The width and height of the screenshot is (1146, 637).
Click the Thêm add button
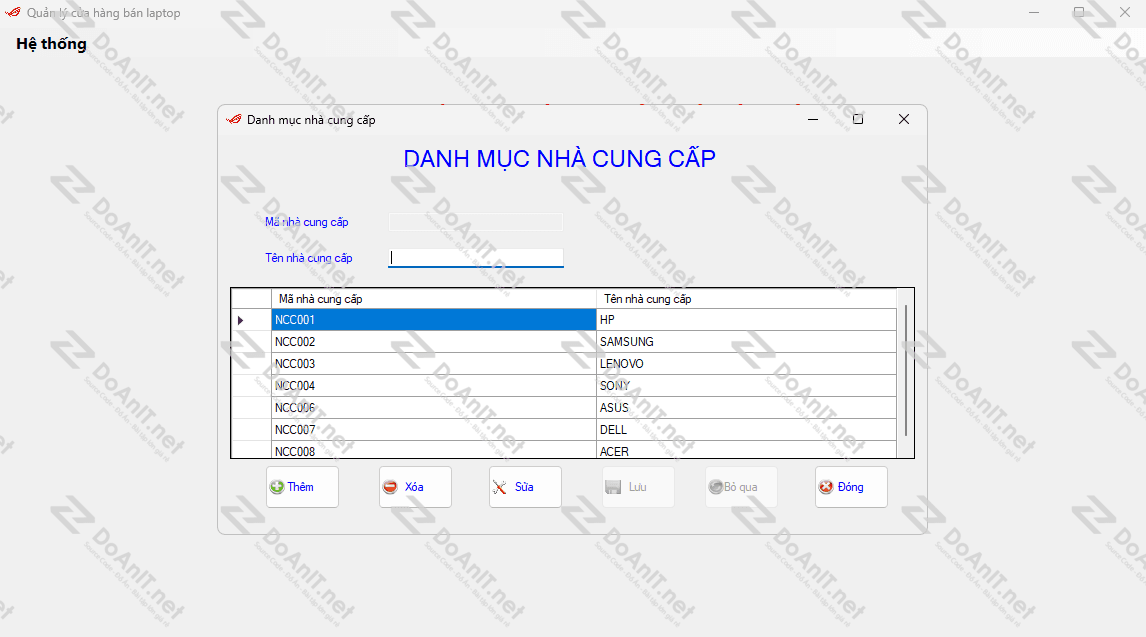click(302, 487)
